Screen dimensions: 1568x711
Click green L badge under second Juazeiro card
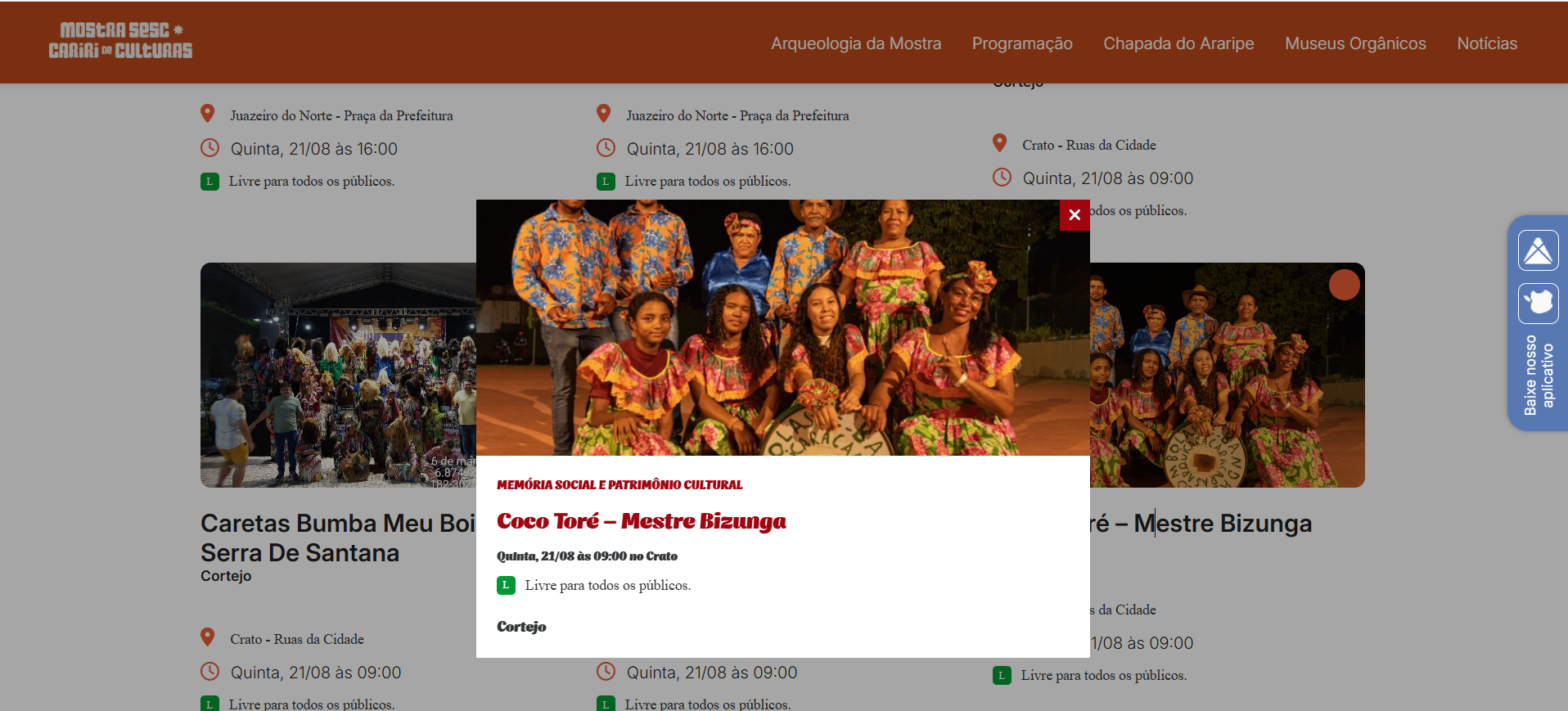coord(606,182)
